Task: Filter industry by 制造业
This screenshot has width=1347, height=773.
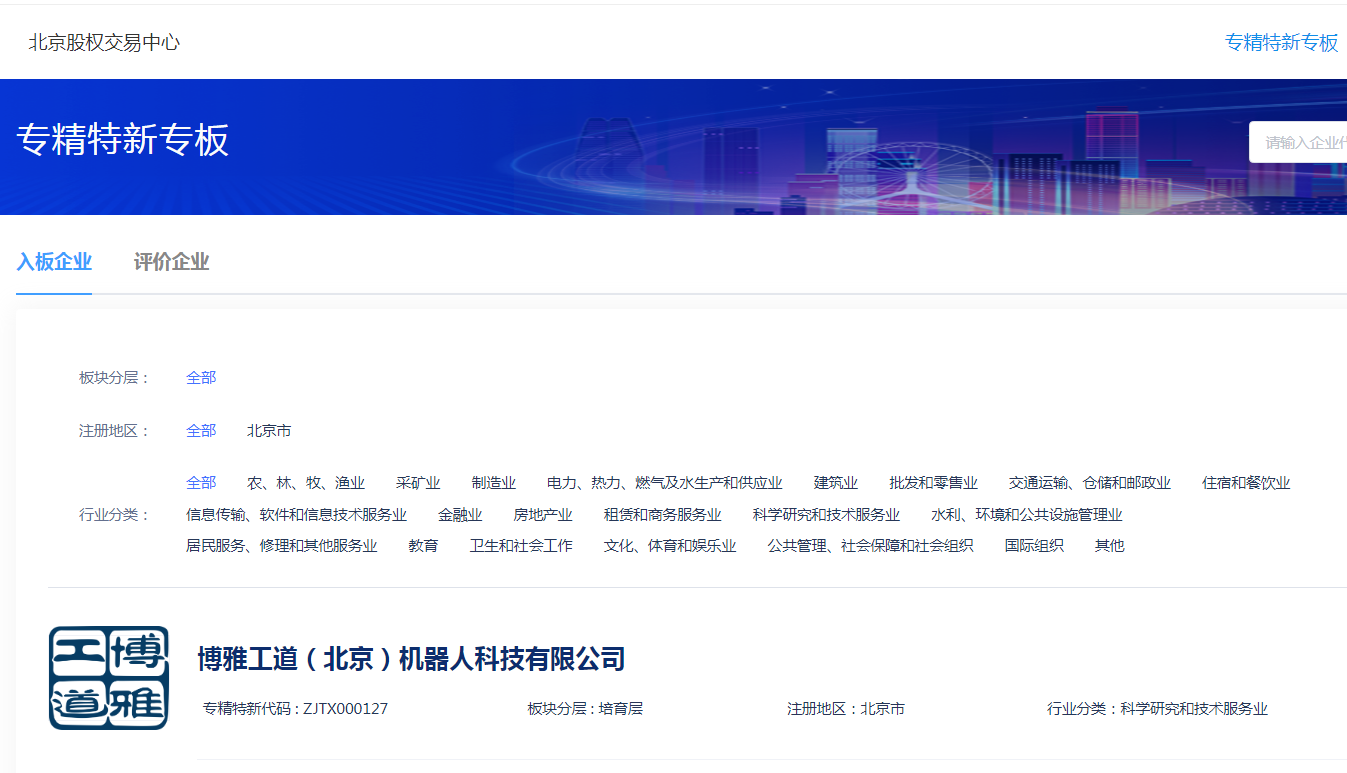Action: (x=494, y=483)
